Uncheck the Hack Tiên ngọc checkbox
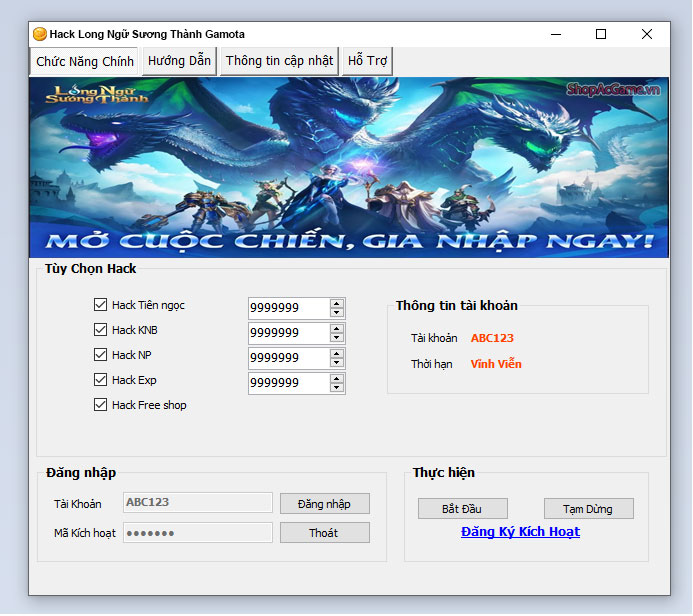The height and width of the screenshot is (616, 693). pos(100,304)
